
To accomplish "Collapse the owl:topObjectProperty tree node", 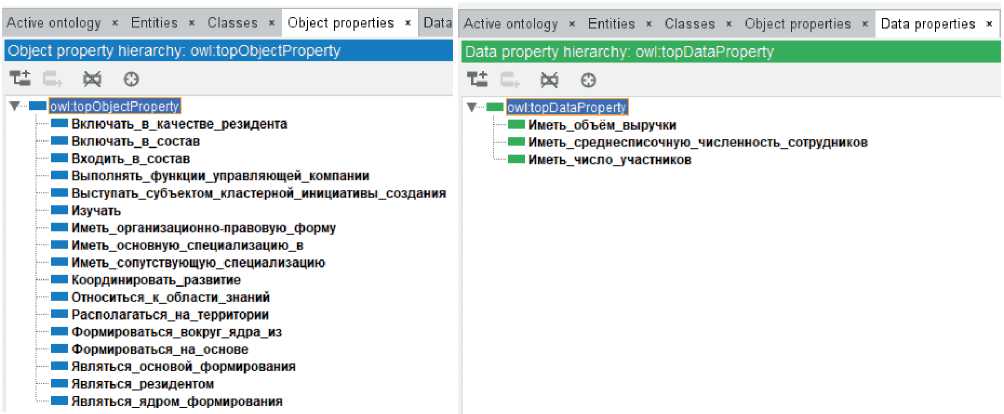I will coord(13,106).
